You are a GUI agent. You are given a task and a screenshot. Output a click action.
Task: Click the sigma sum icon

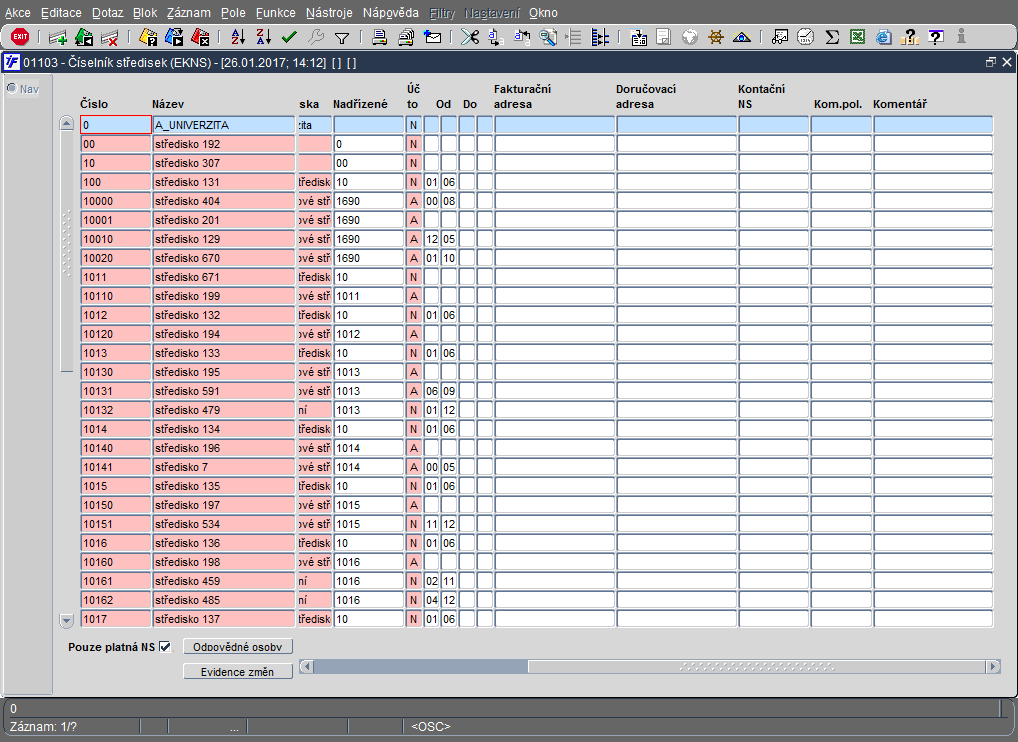coord(832,38)
